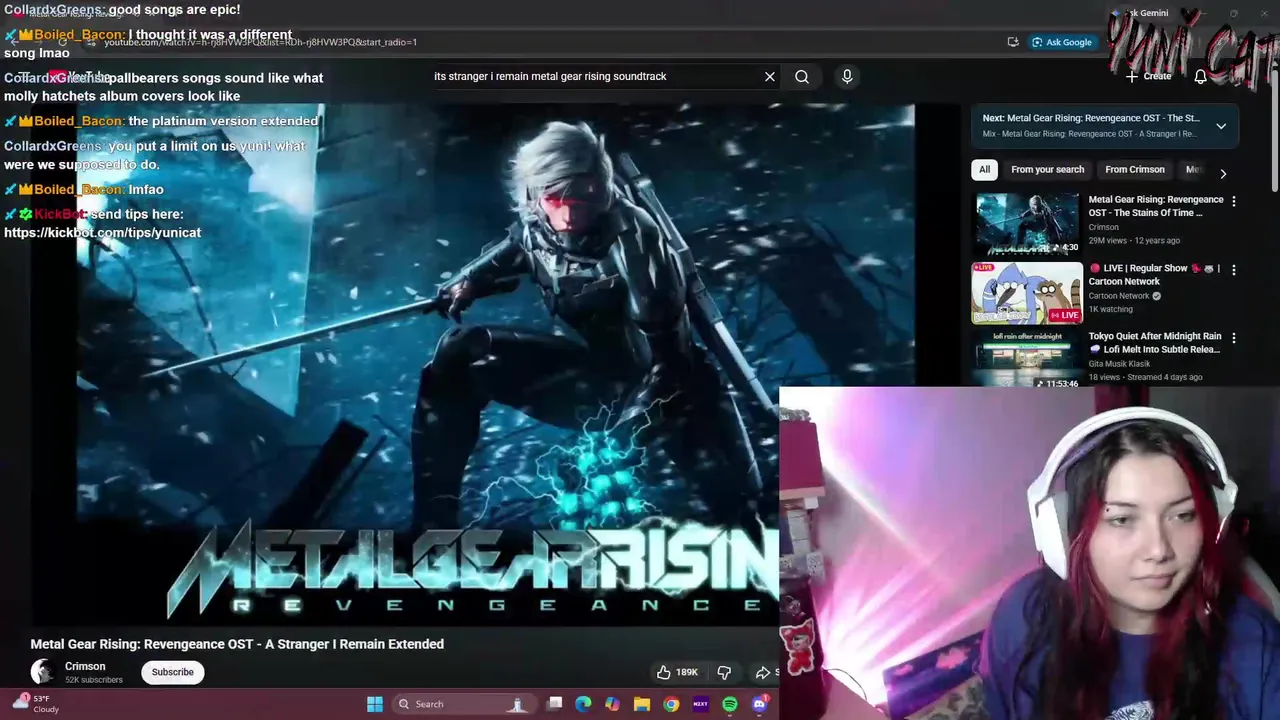Subscribe to the Crimson channel
Image resolution: width=1280 pixels, height=720 pixels.
(x=172, y=672)
